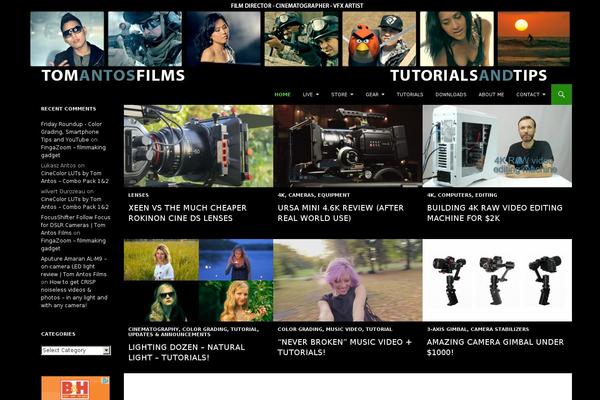Open the Lighting Dozen four-portrait thumbnail
Image resolution: width=600 pixels, height=400 pixels.
point(198,280)
